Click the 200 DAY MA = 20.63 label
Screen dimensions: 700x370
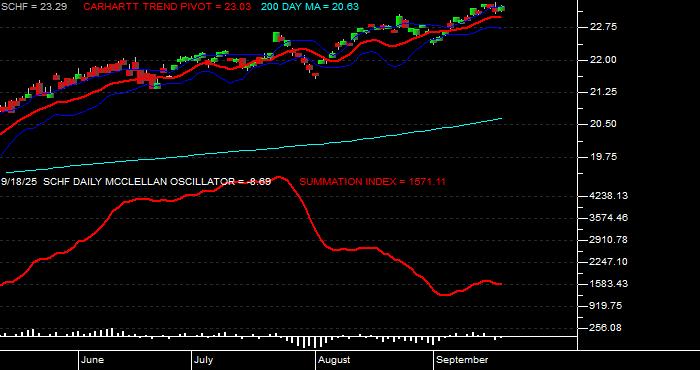309,7
